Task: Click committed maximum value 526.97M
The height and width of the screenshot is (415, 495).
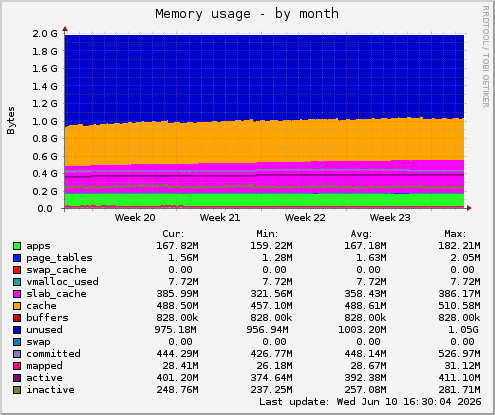Action: (459, 354)
